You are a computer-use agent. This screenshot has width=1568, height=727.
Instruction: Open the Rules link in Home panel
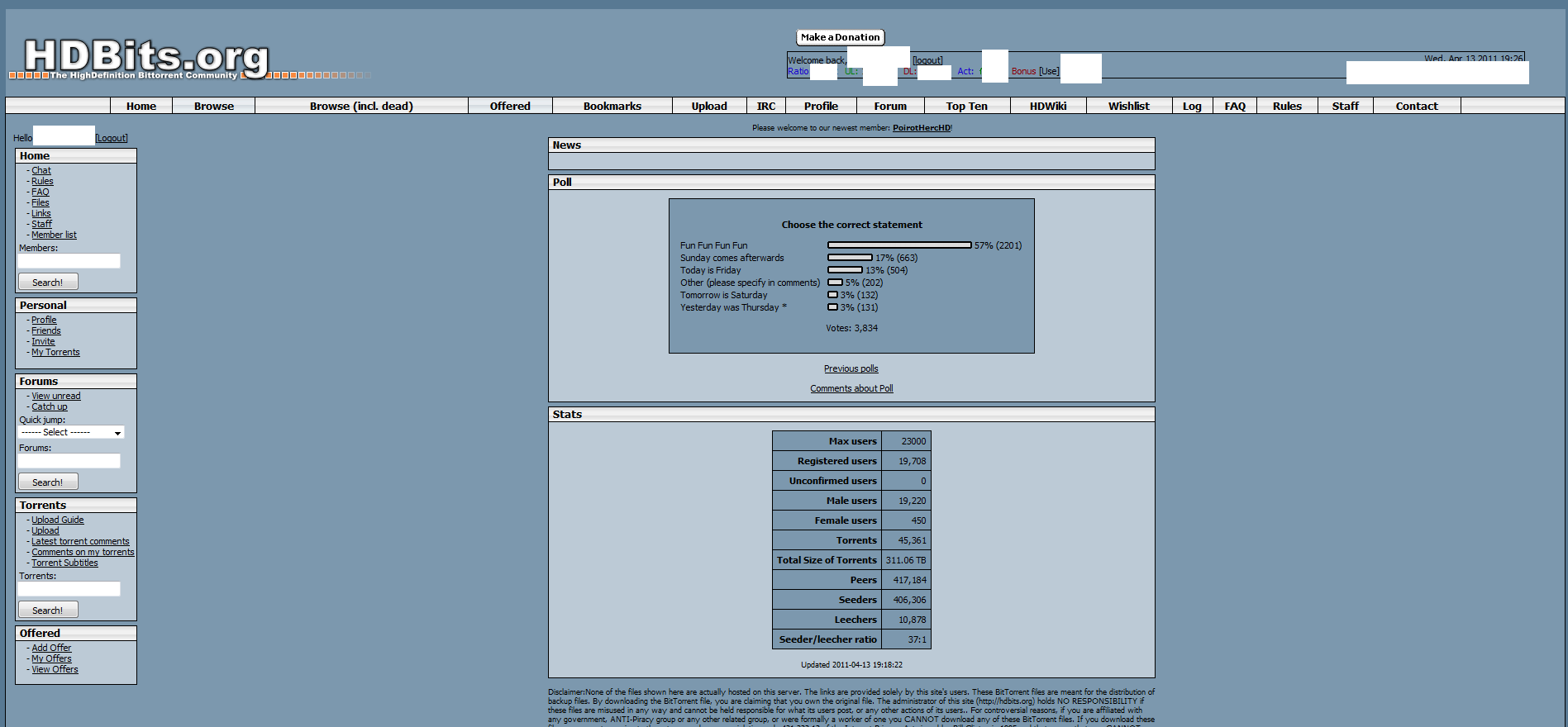[x=42, y=181]
